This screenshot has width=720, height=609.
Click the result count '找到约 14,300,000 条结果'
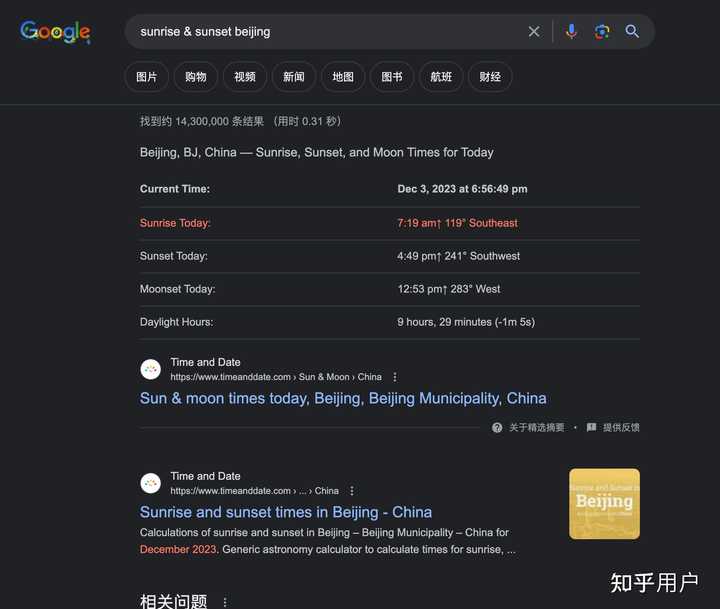pyautogui.click(x=202, y=122)
